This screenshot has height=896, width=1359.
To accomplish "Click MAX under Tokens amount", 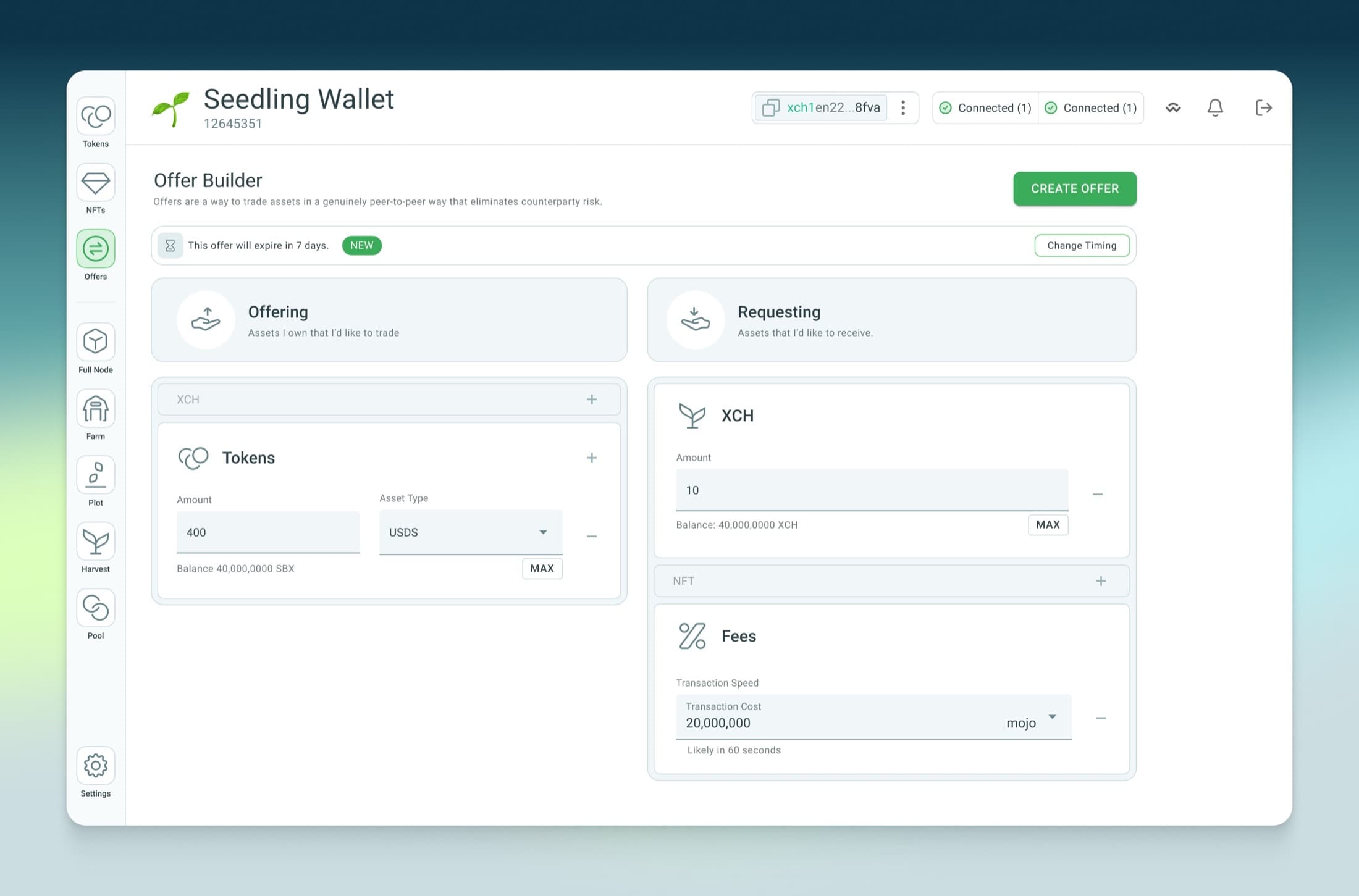I will 542,568.
